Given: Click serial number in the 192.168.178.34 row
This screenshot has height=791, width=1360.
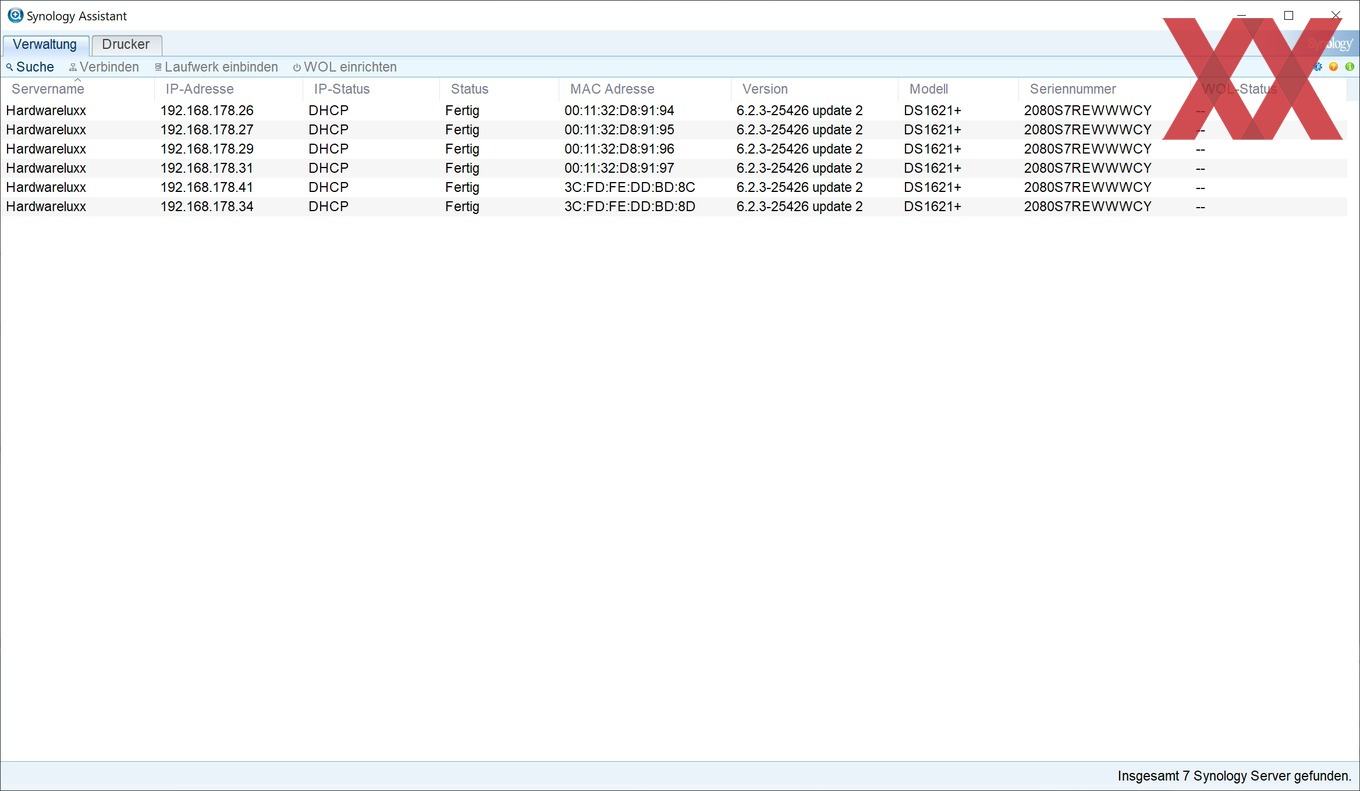Looking at the screenshot, I should [1088, 206].
